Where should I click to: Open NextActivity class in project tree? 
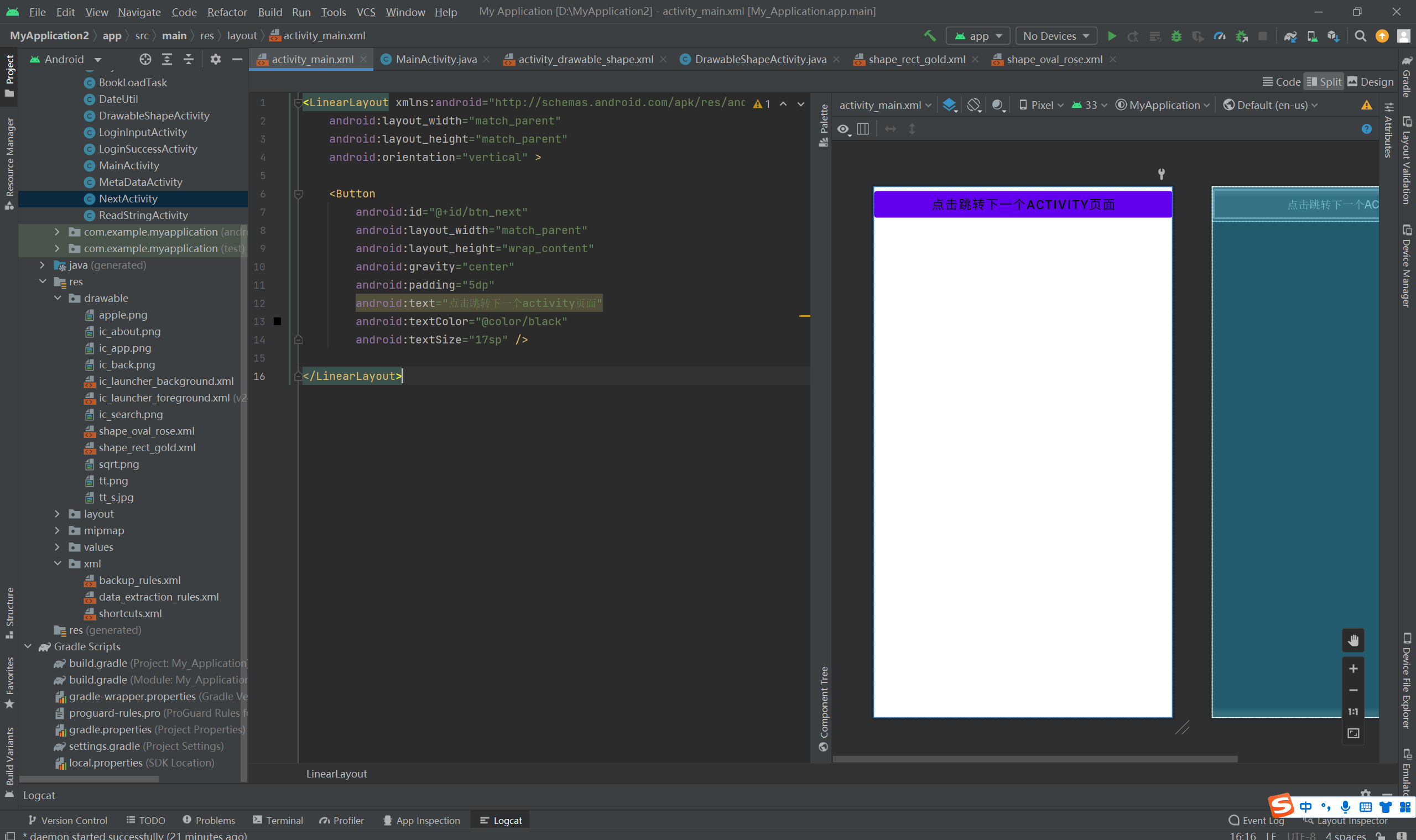(x=128, y=199)
